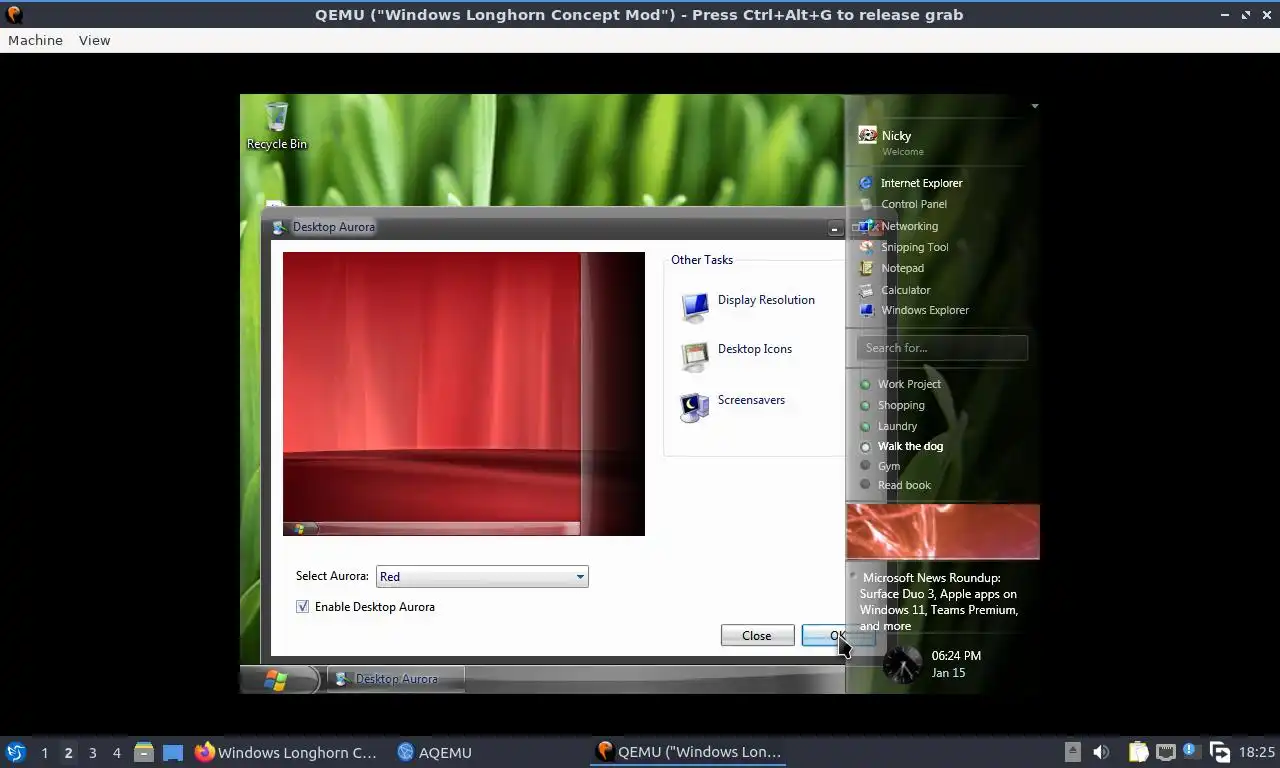The image size is (1280, 768).
Task: Switch to host workspace 1
Action: (44, 752)
